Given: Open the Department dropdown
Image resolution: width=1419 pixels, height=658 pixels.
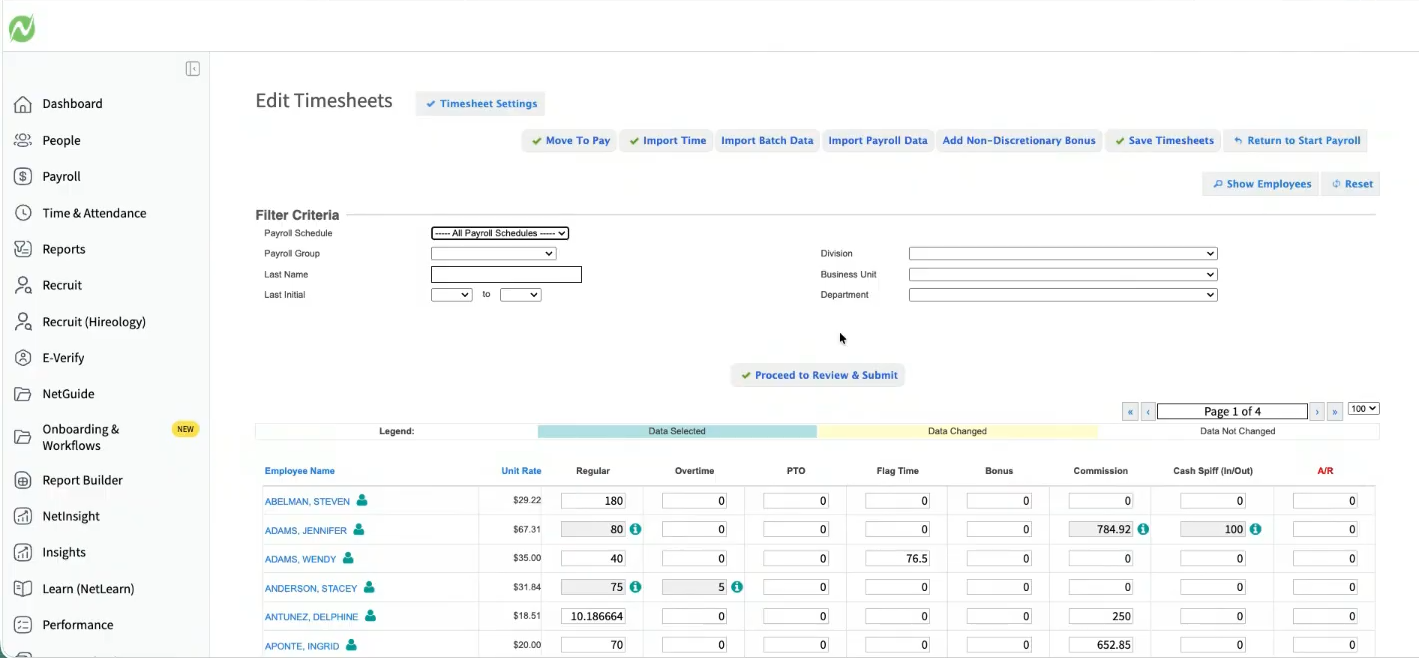Looking at the screenshot, I should (1063, 295).
